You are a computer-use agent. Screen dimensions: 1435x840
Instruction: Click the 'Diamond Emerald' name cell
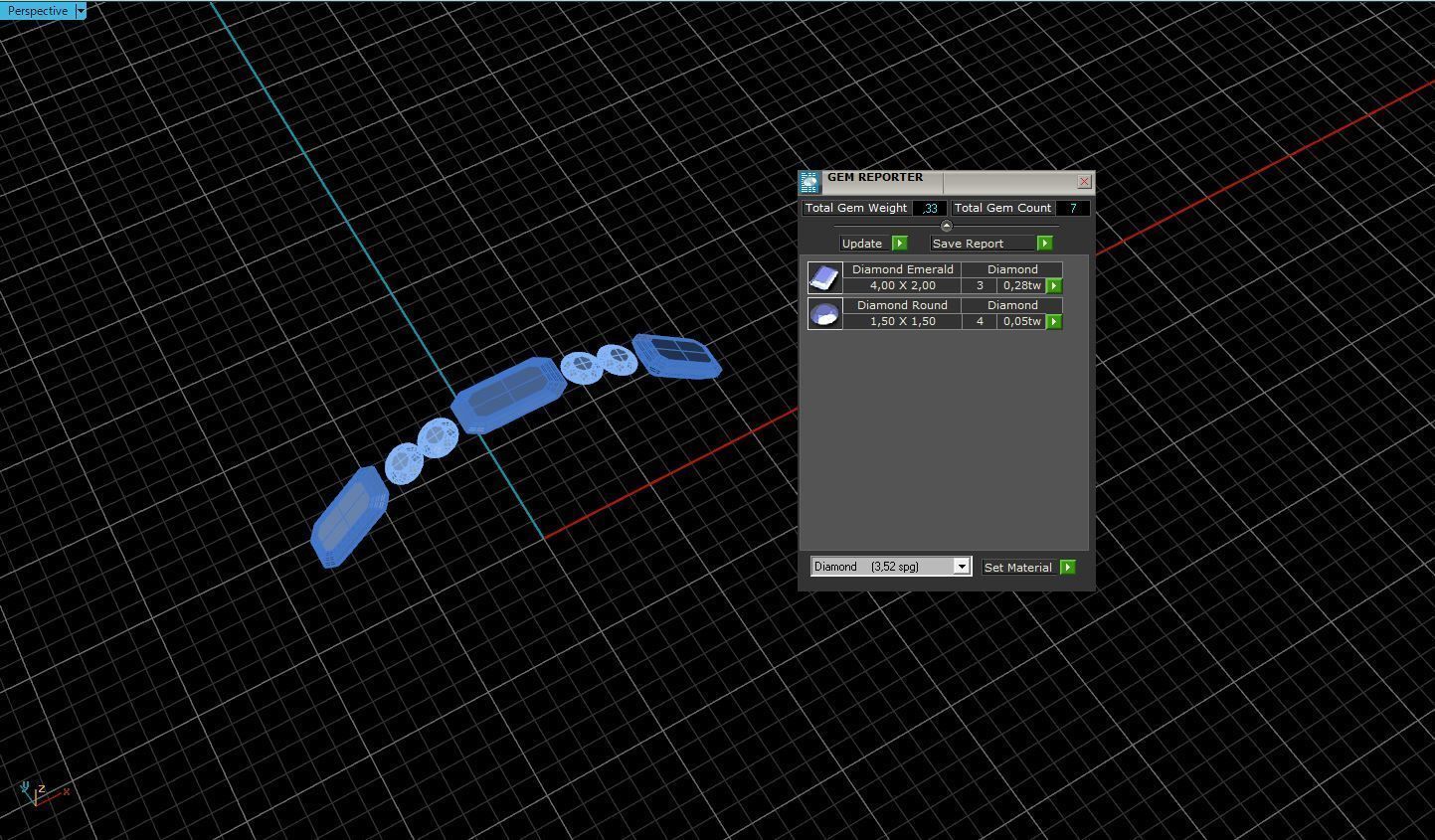903,269
